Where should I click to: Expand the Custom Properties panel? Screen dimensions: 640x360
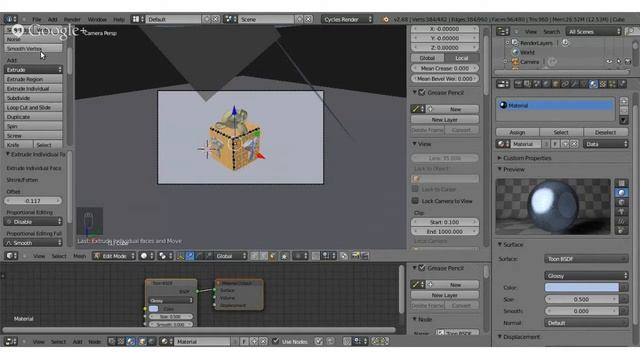(527, 158)
